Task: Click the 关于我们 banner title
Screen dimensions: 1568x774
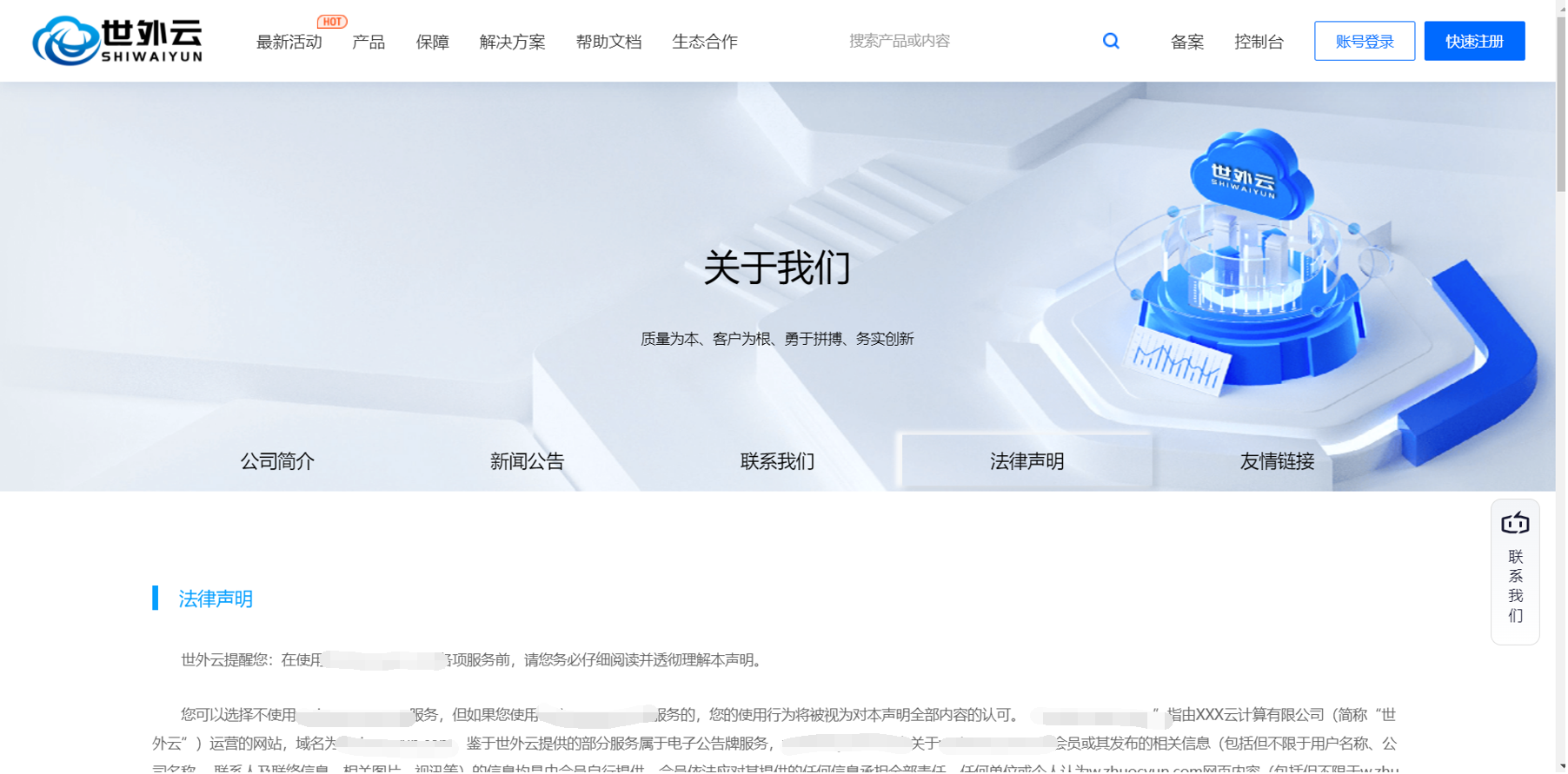Action: (x=778, y=268)
